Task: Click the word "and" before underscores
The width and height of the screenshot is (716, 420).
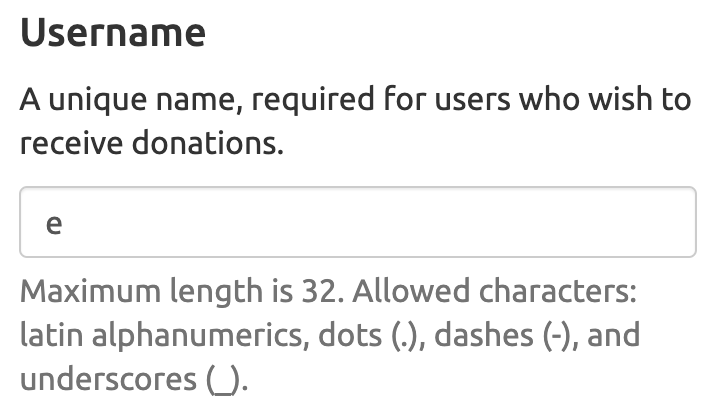Action: point(613,335)
